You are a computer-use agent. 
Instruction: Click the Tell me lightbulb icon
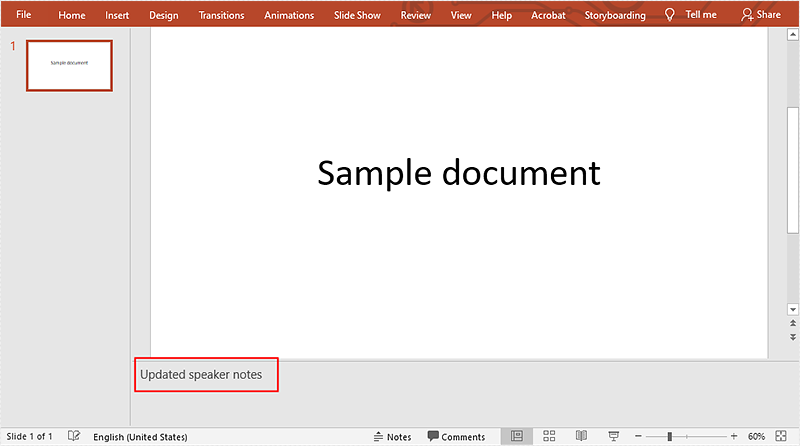tap(669, 15)
